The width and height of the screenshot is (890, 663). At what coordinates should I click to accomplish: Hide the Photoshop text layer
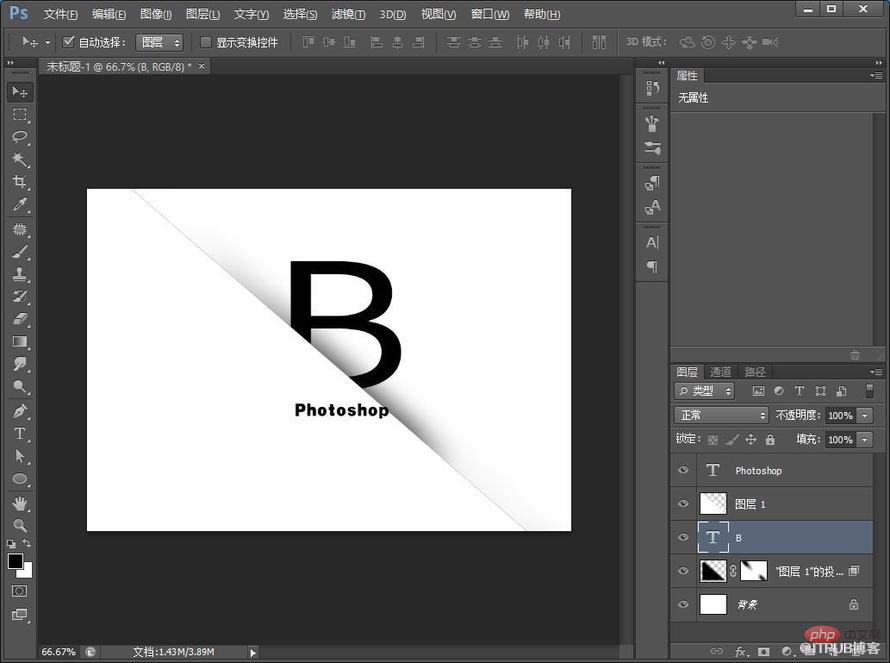[x=684, y=470]
